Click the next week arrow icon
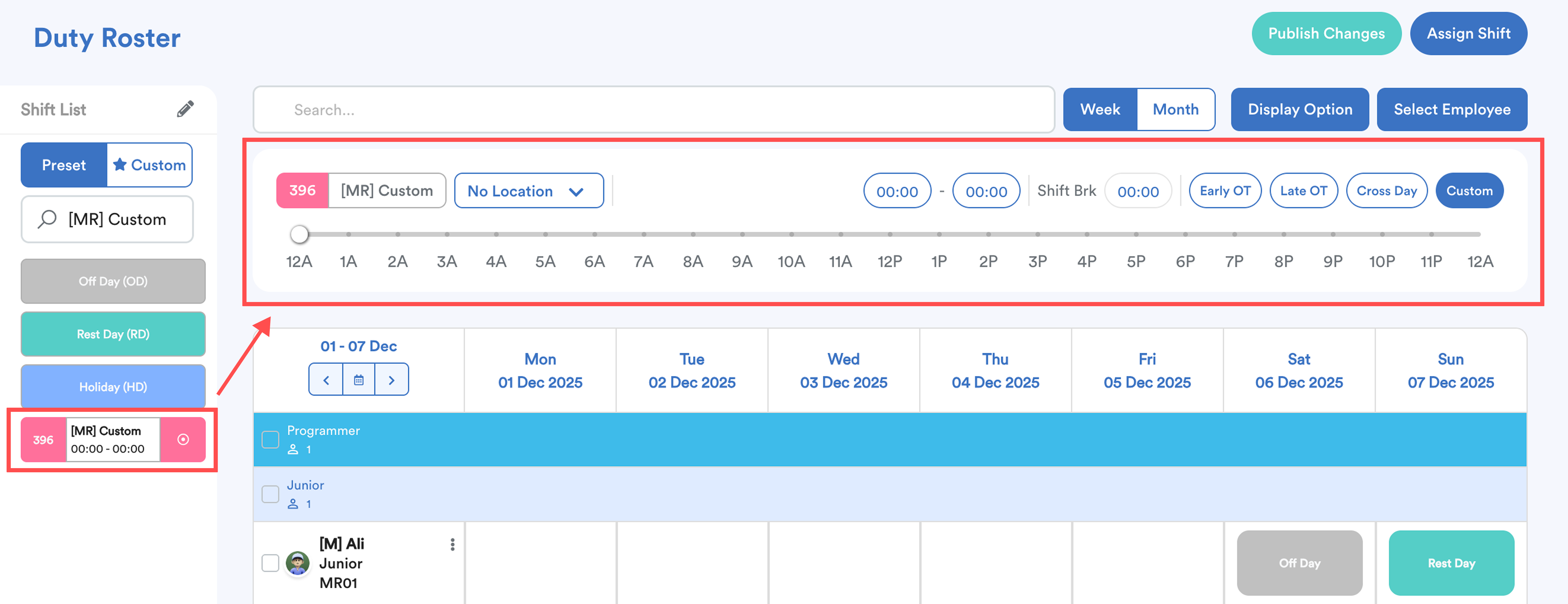1568x604 pixels. pyautogui.click(x=391, y=380)
